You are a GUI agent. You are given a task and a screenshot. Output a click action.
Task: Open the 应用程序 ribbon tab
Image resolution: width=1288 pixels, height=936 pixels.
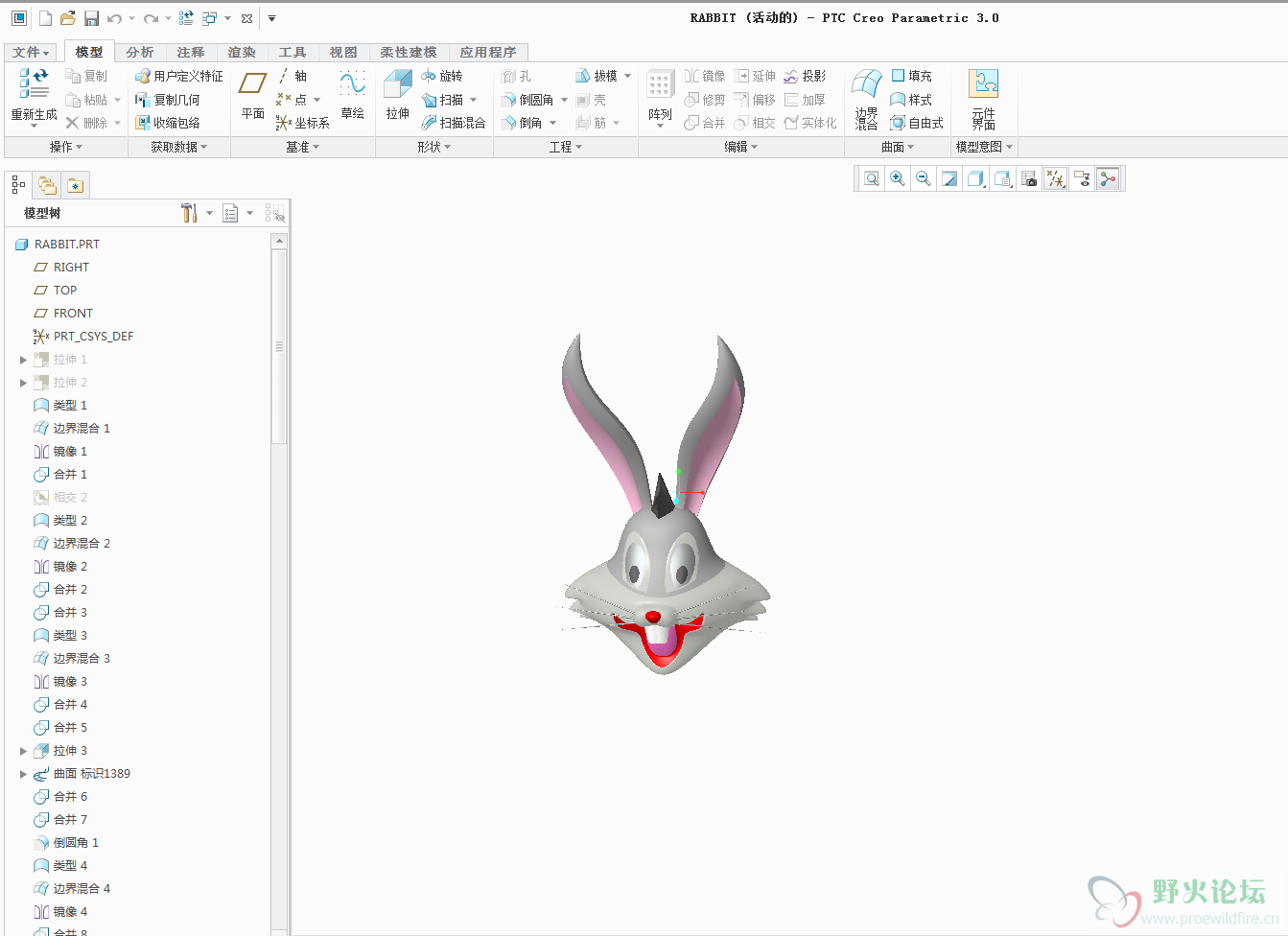[x=488, y=53]
